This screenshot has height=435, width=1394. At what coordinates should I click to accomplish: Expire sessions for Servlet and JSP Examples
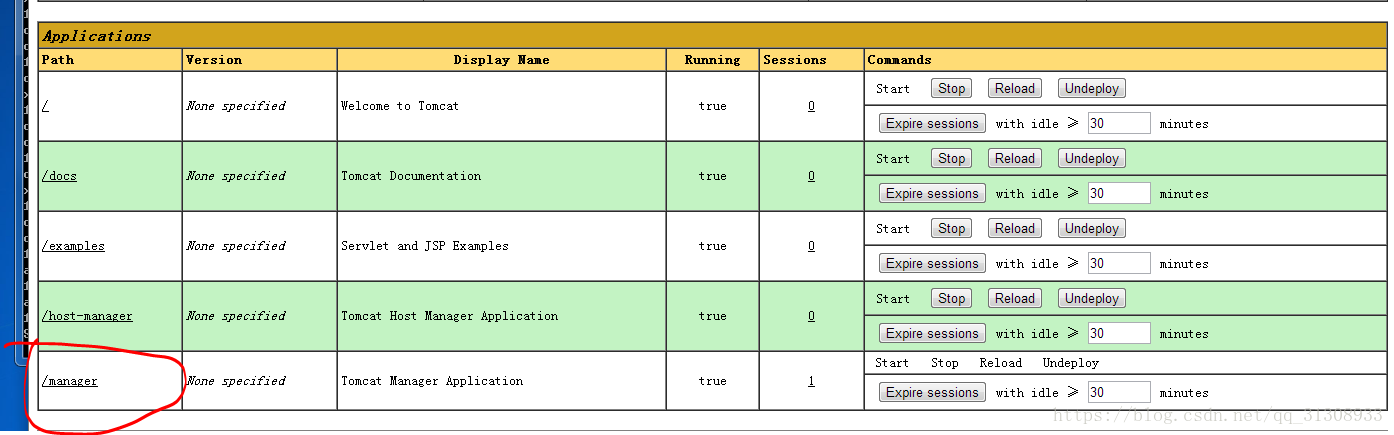coord(932,264)
